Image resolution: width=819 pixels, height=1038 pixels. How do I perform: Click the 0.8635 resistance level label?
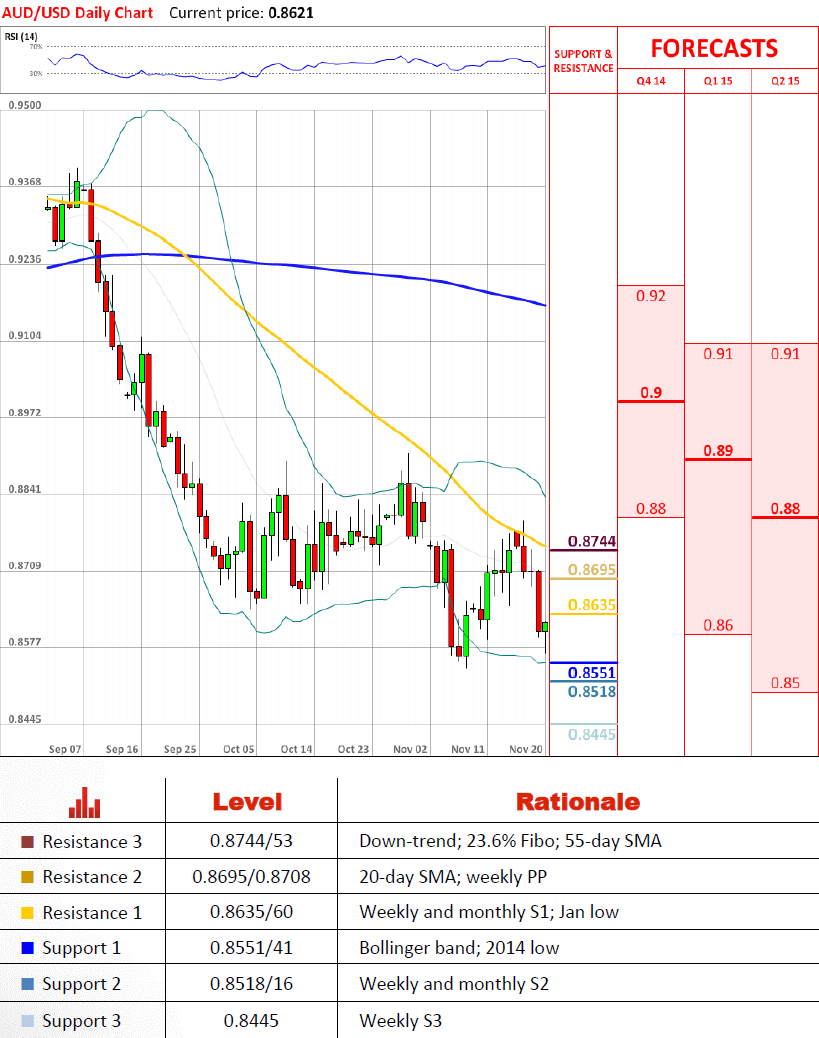(x=592, y=605)
